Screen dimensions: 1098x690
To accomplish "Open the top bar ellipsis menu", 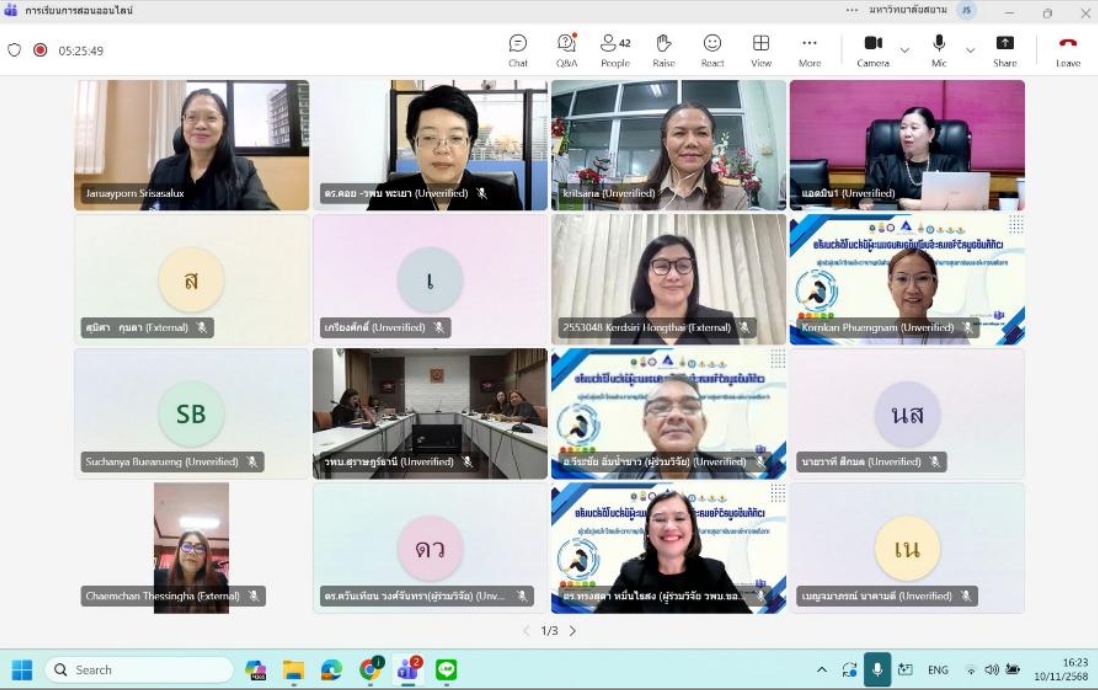I will (852, 11).
